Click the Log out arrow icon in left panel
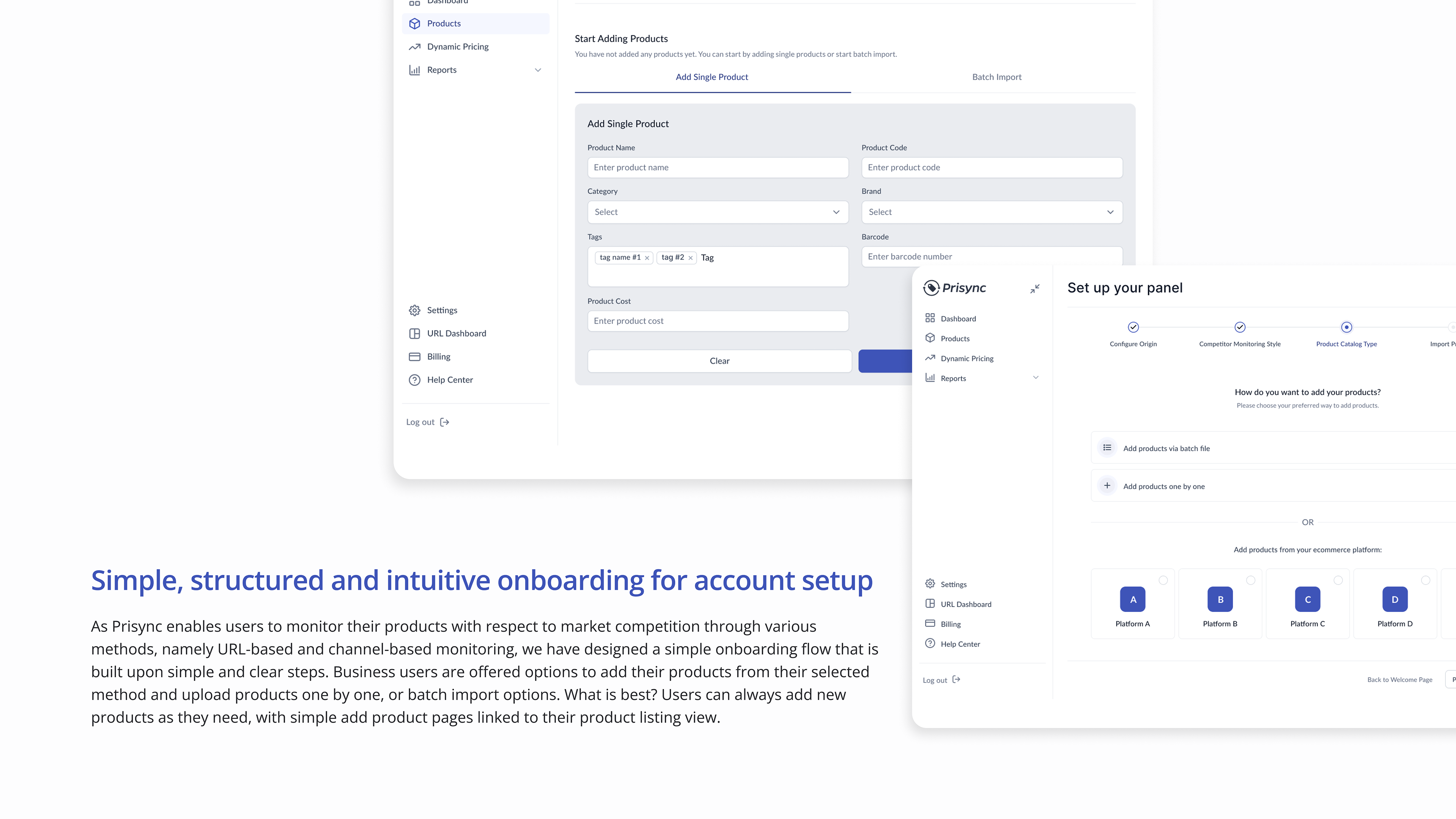1456x819 pixels. [445, 422]
